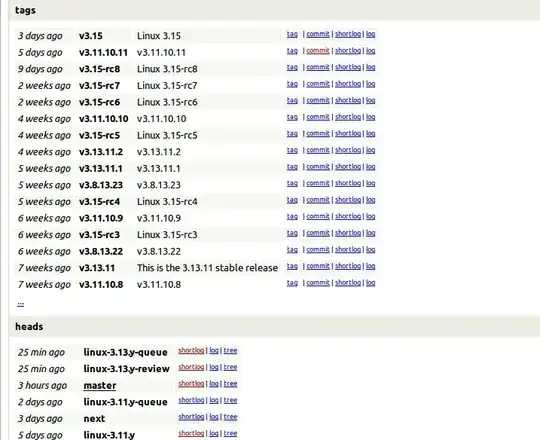Open tree for master branch
Image resolution: width=540 pixels, height=440 pixels.
(x=230, y=384)
